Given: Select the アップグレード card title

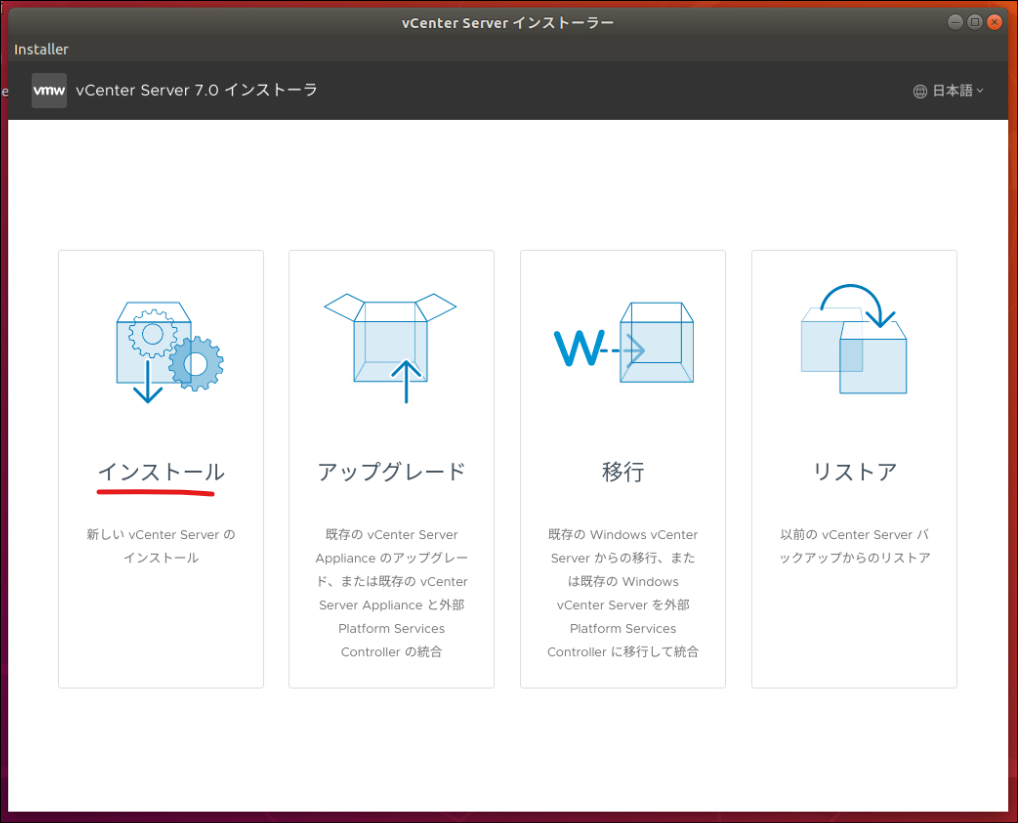Looking at the screenshot, I should tap(391, 472).
